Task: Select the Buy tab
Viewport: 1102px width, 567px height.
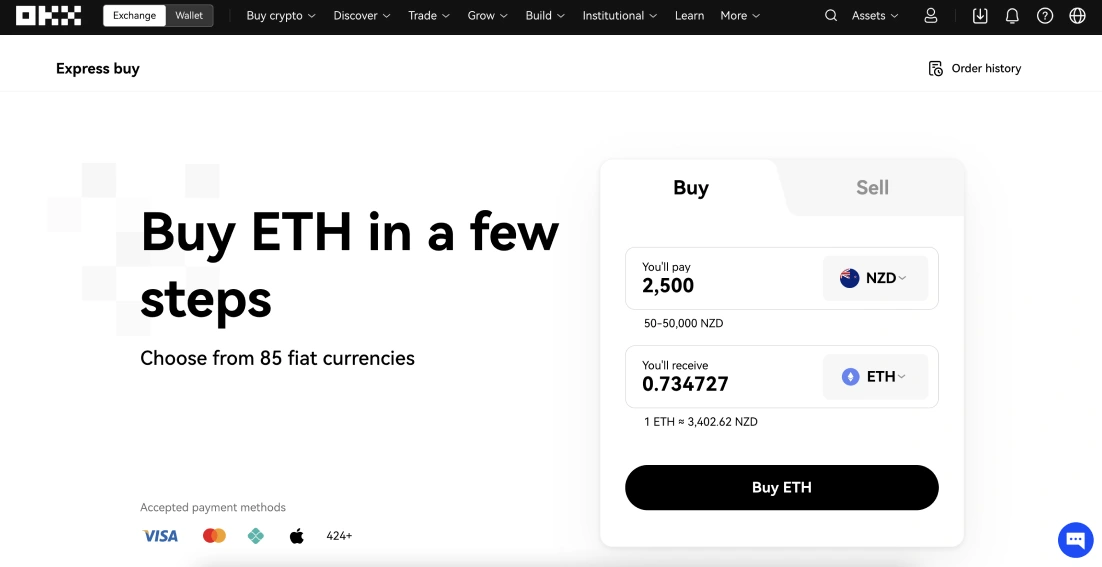Action: pos(691,188)
